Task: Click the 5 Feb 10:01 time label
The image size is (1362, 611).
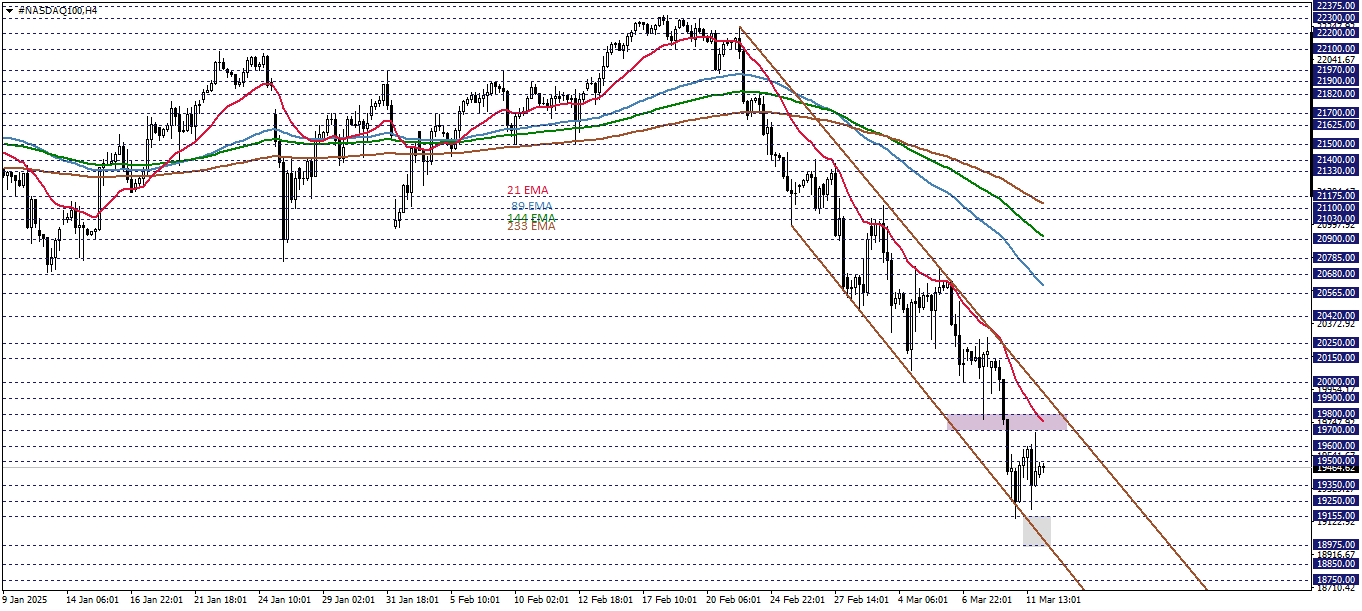Action: tap(475, 600)
